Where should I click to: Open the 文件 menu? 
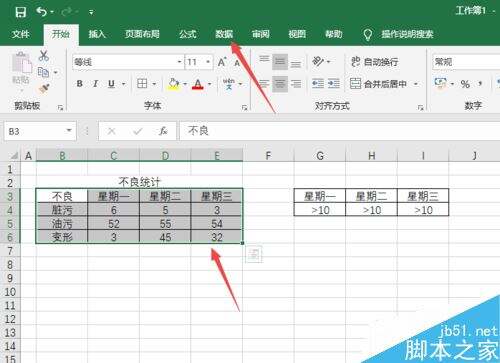tap(21, 34)
